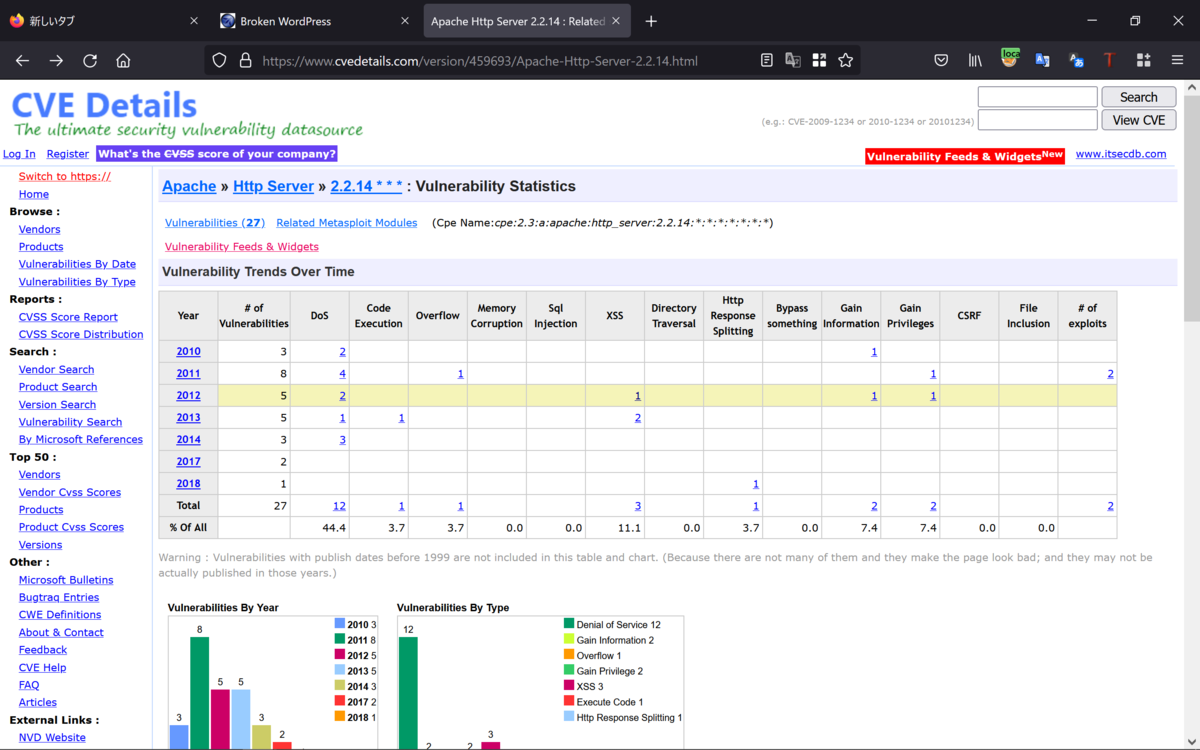Save page to Pocket
Viewport: 1200px width, 750px height.
click(x=941, y=60)
